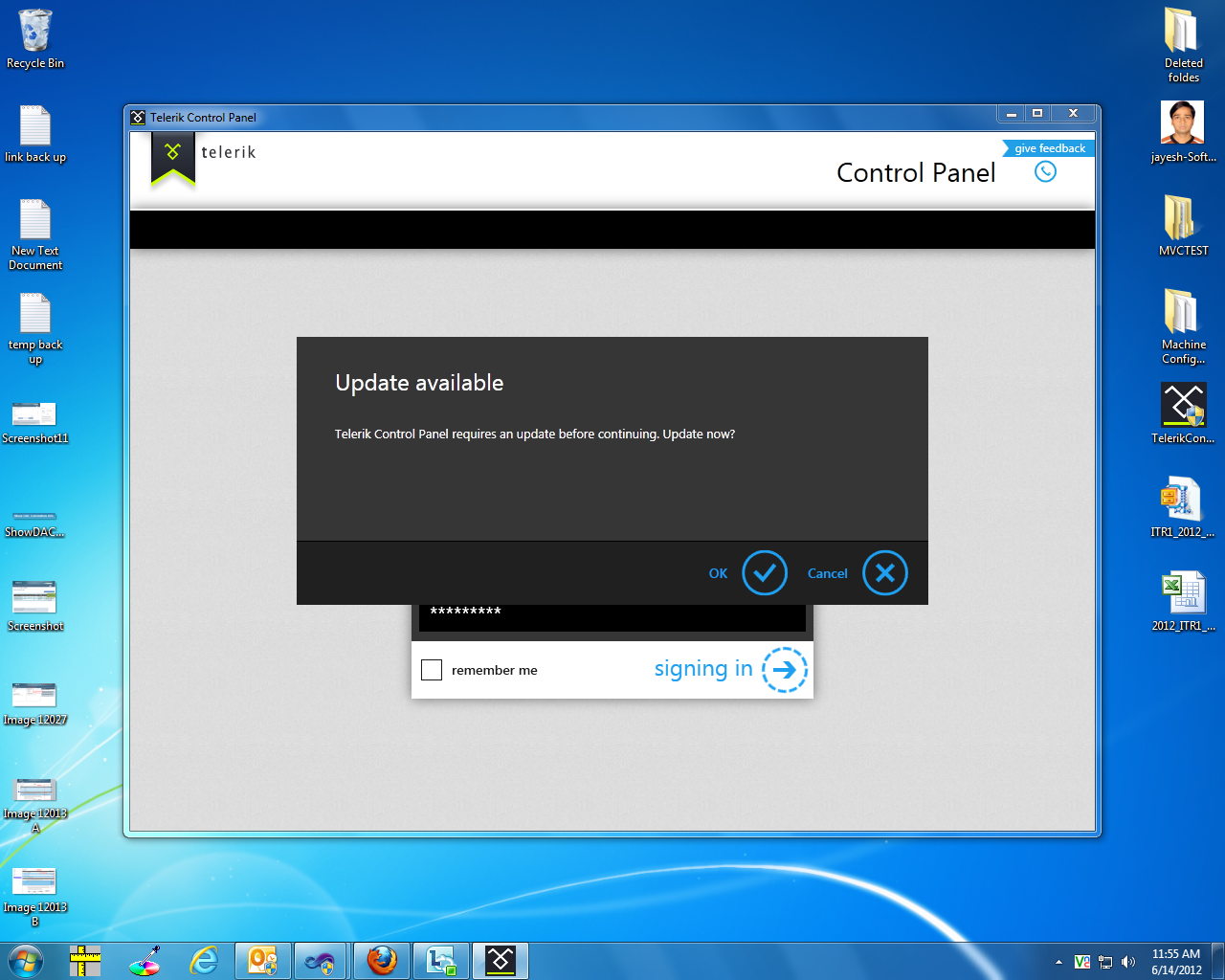Screen dimensions: 1225x980
Task: Select the Image 12013 A desktop file
Action: 35,805
